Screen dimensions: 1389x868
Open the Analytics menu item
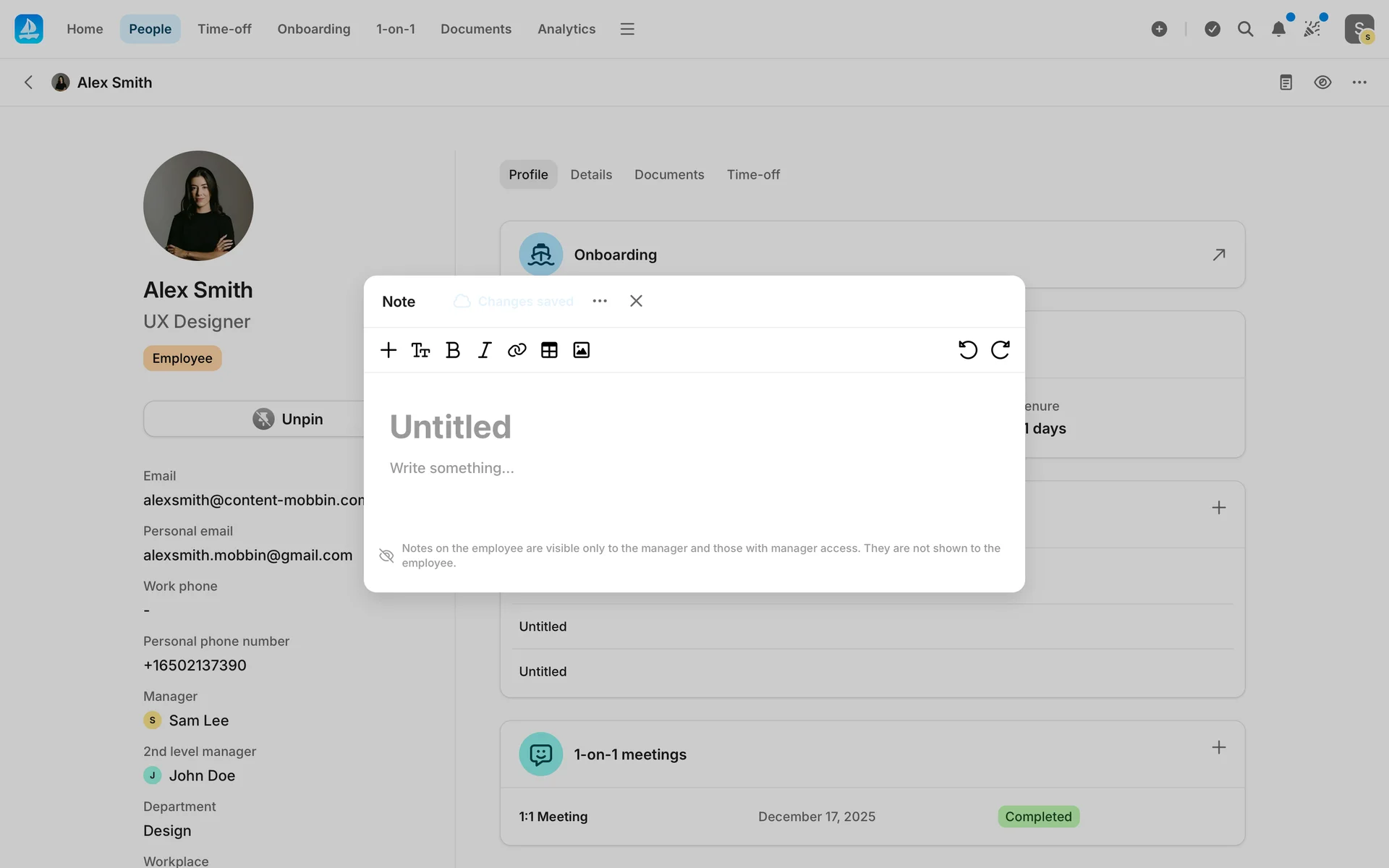coord(566,29)
